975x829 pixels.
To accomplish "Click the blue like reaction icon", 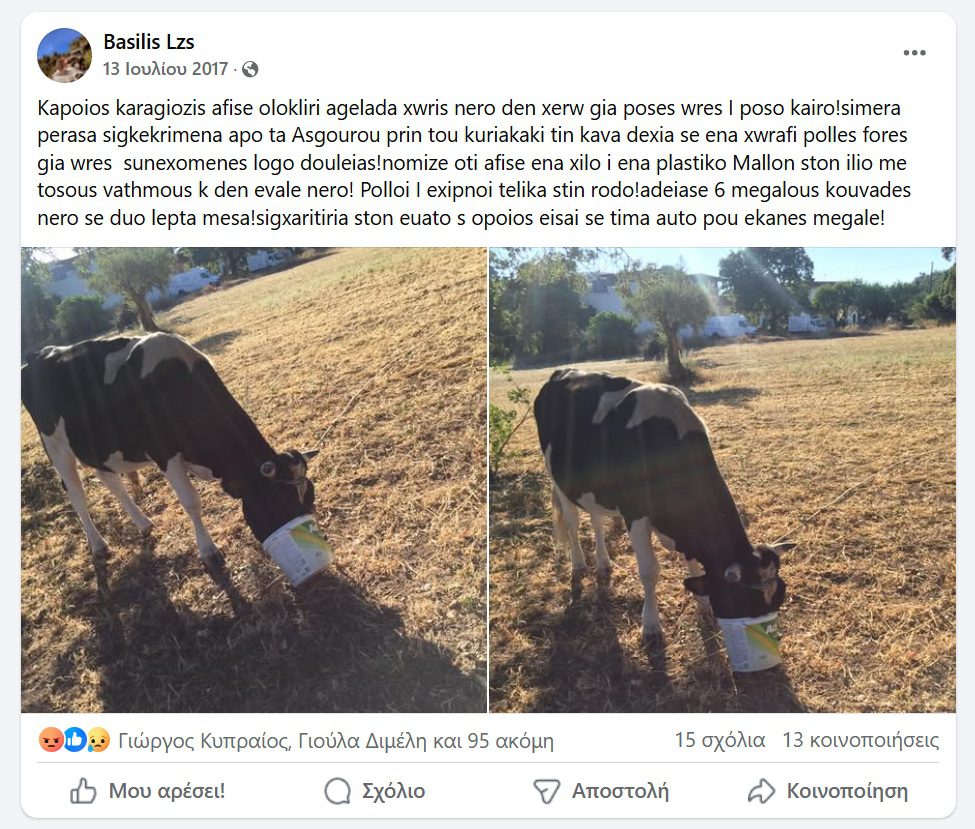I will (74, 740).
